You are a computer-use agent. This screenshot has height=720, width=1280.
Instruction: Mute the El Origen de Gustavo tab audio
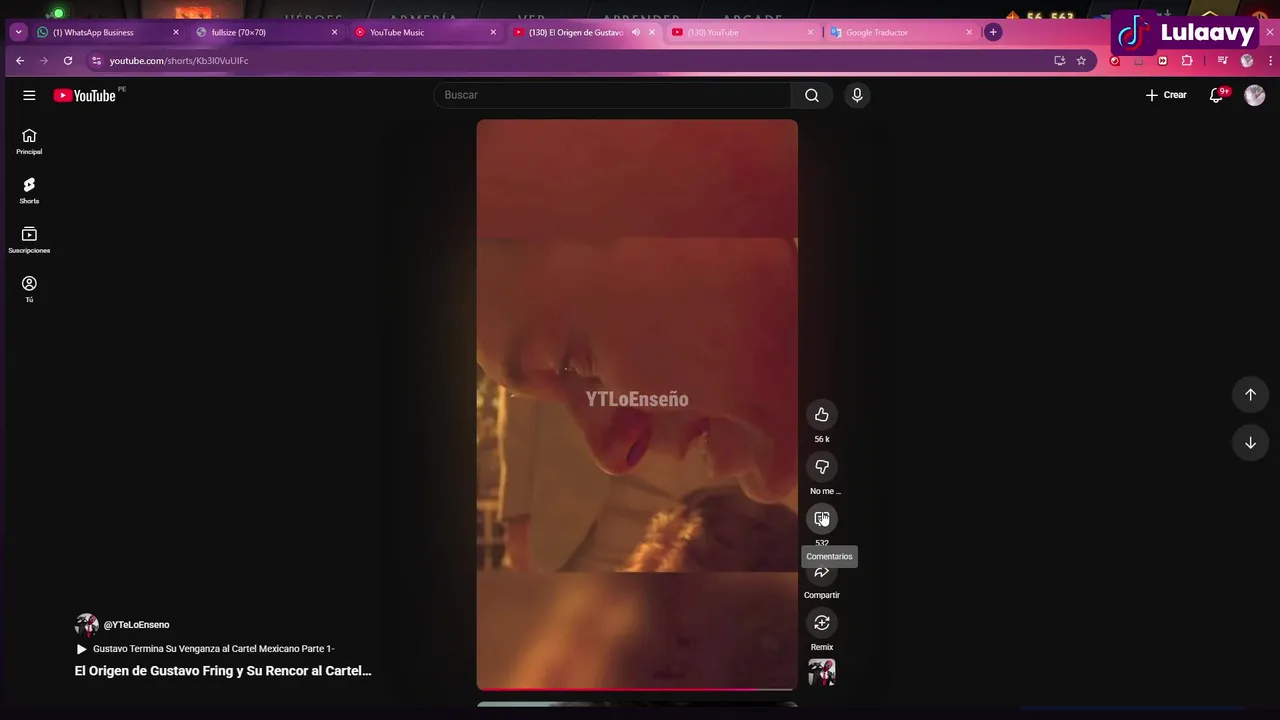636,32
